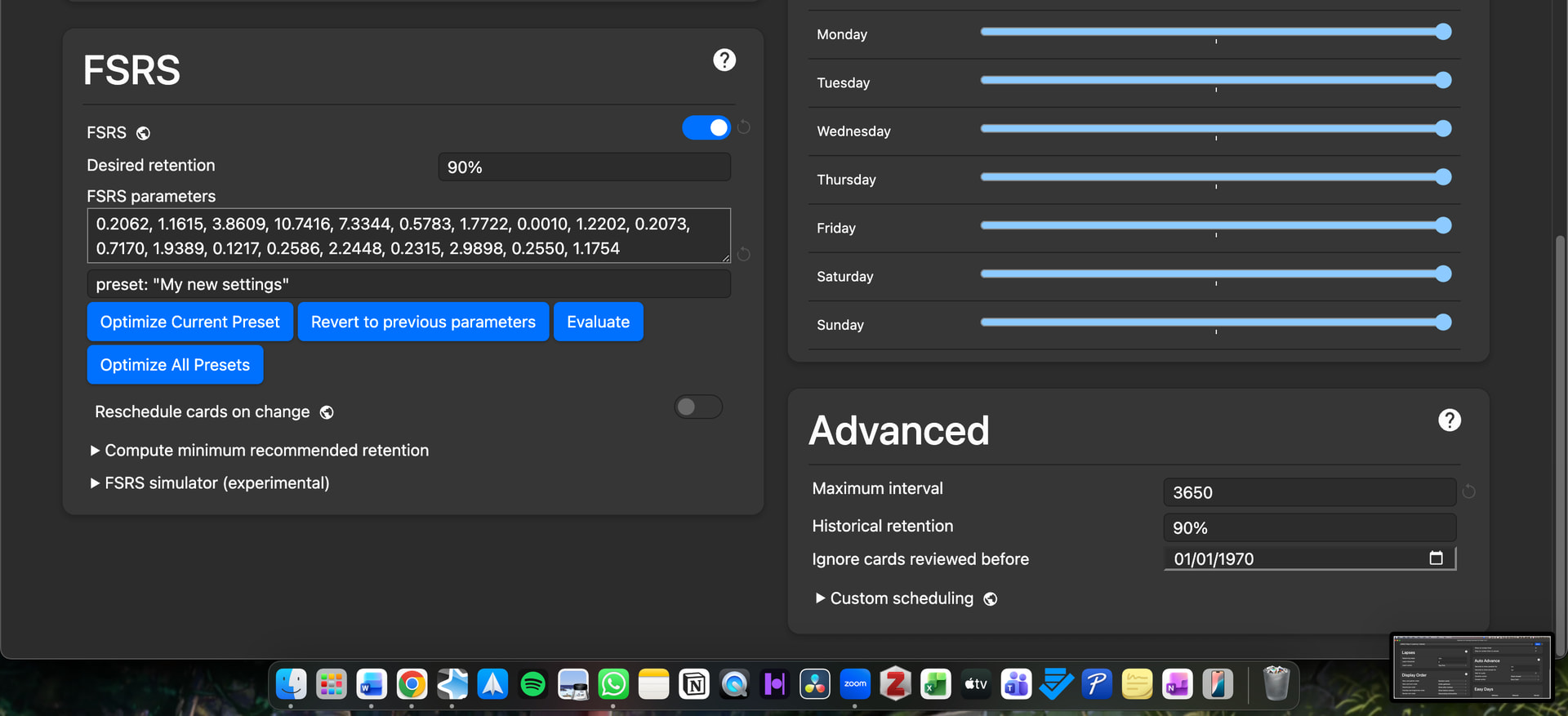Image resolution: width=1568 pixels, height=716 pixels.
Task: Open the Advanced section help icon
Action: pyautogui.click(x=1449, y=420)
